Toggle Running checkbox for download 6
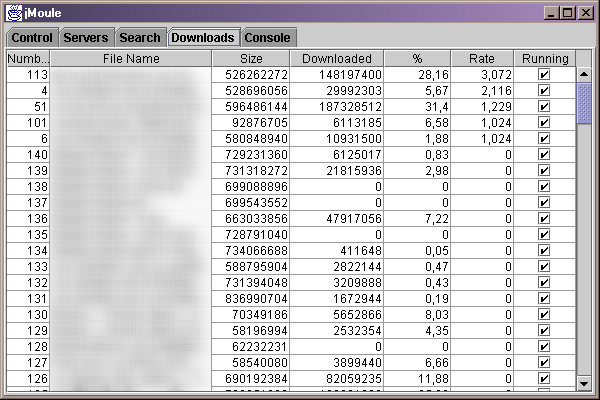This screenshot has height=400, width=600. coord(544,139)
